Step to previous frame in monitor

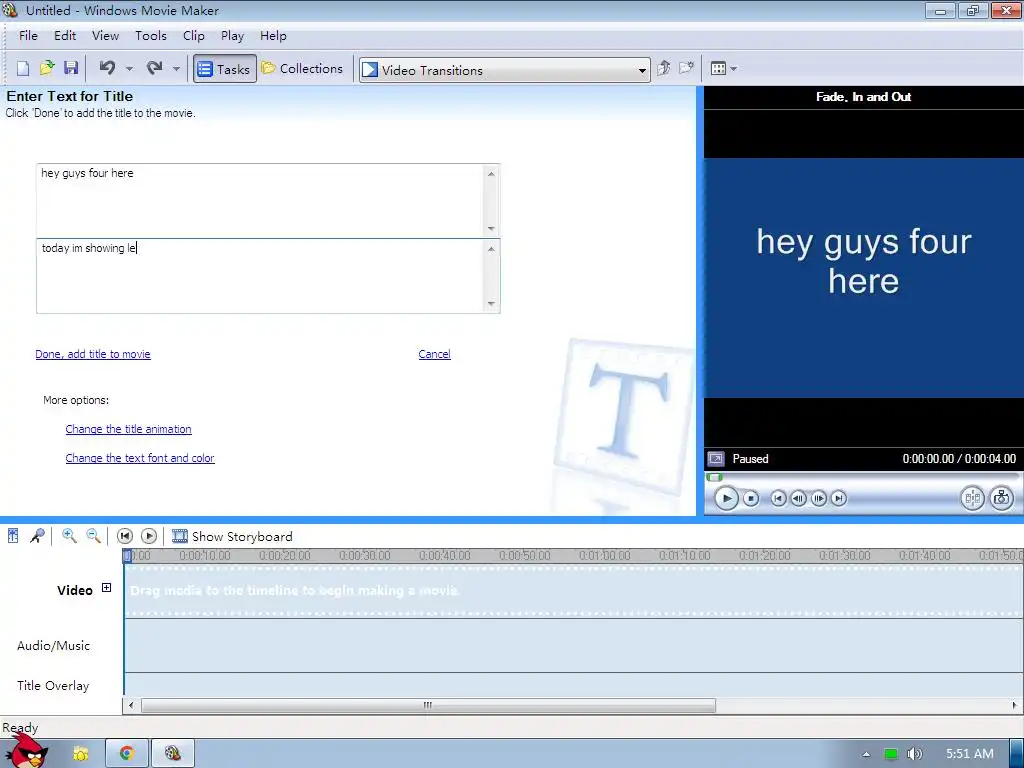(798, 498)
